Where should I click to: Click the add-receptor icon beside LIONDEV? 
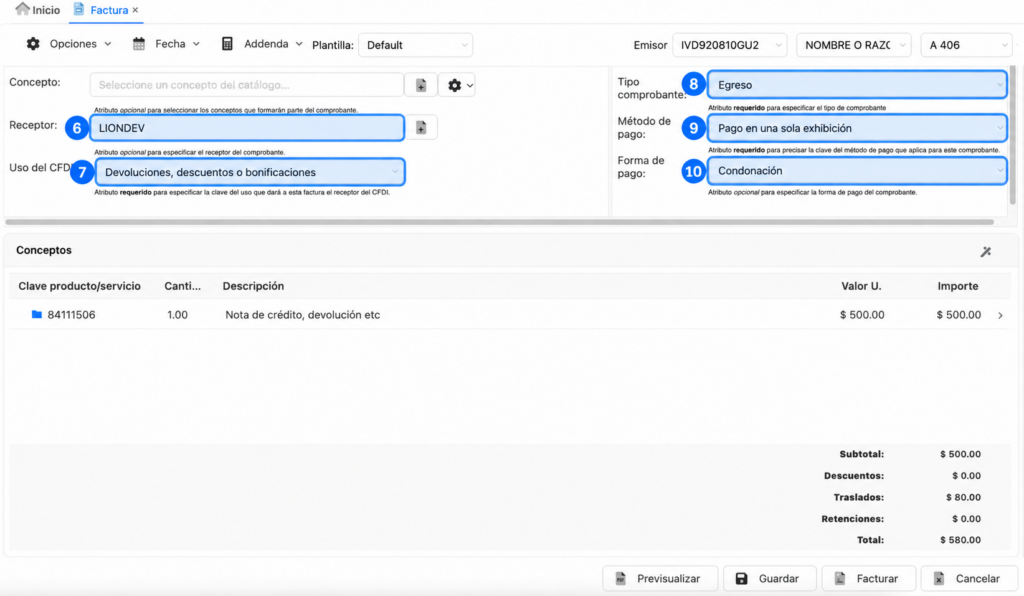(x=421, y=128)
